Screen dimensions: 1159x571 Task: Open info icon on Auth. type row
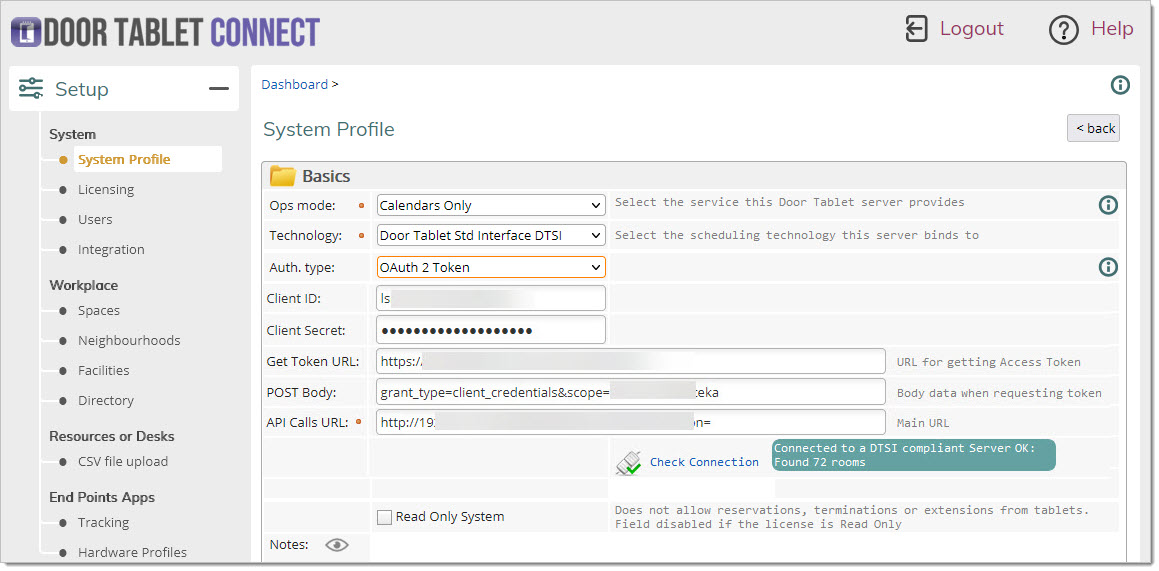[x=1108, y=267]
